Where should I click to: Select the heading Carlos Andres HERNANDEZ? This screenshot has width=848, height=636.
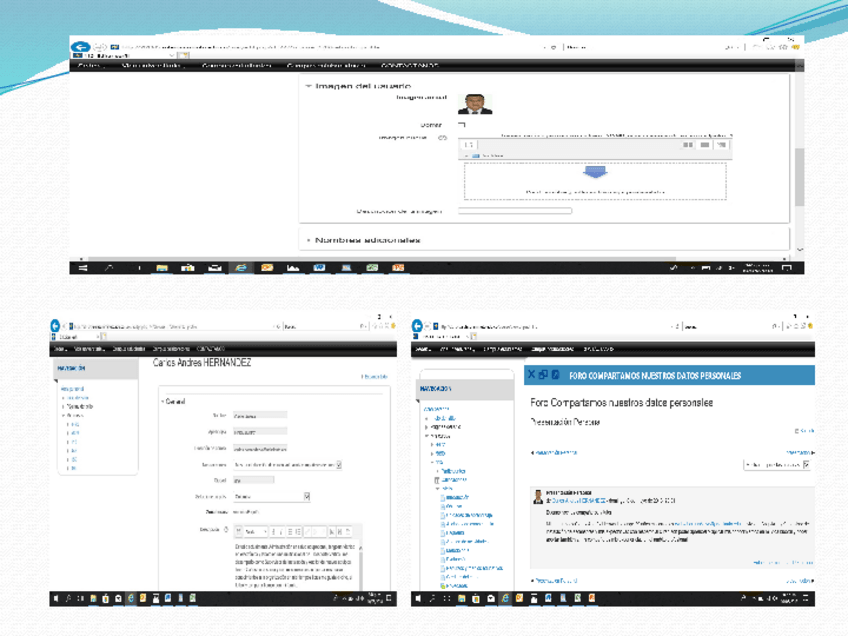202,363
